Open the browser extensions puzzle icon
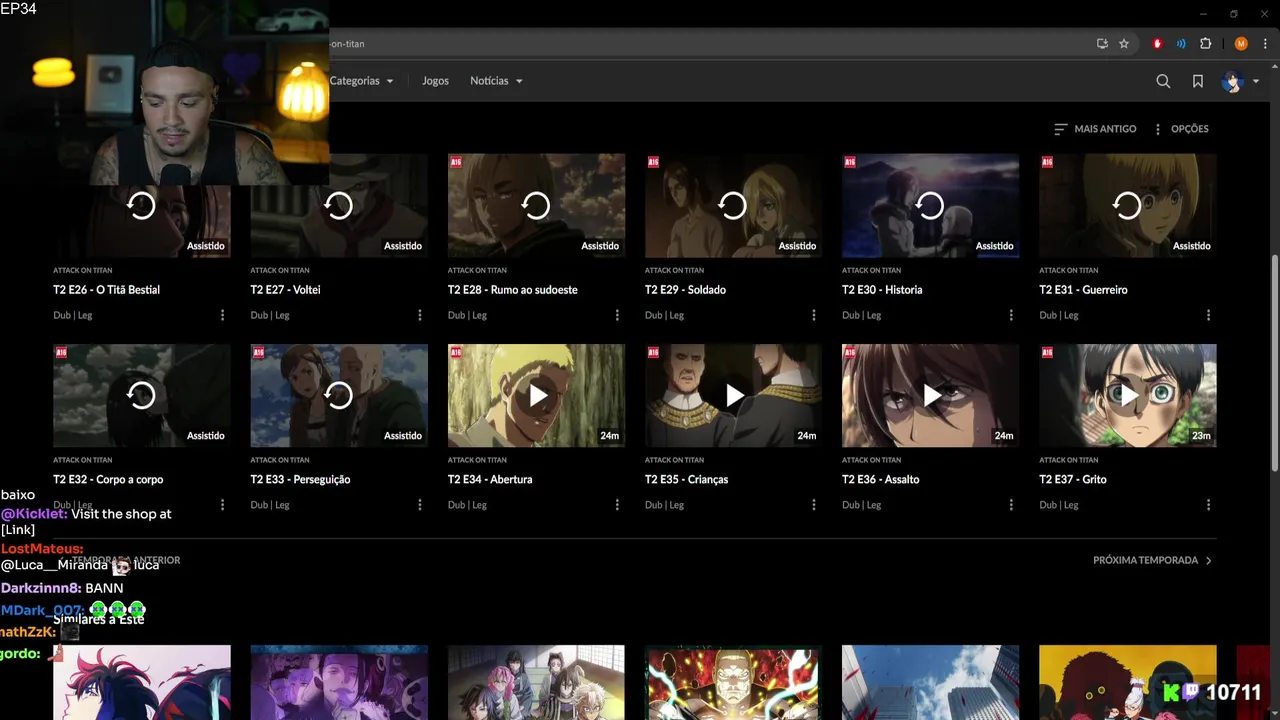Viewport: 1280px width, 720px height. (1205, 44)
